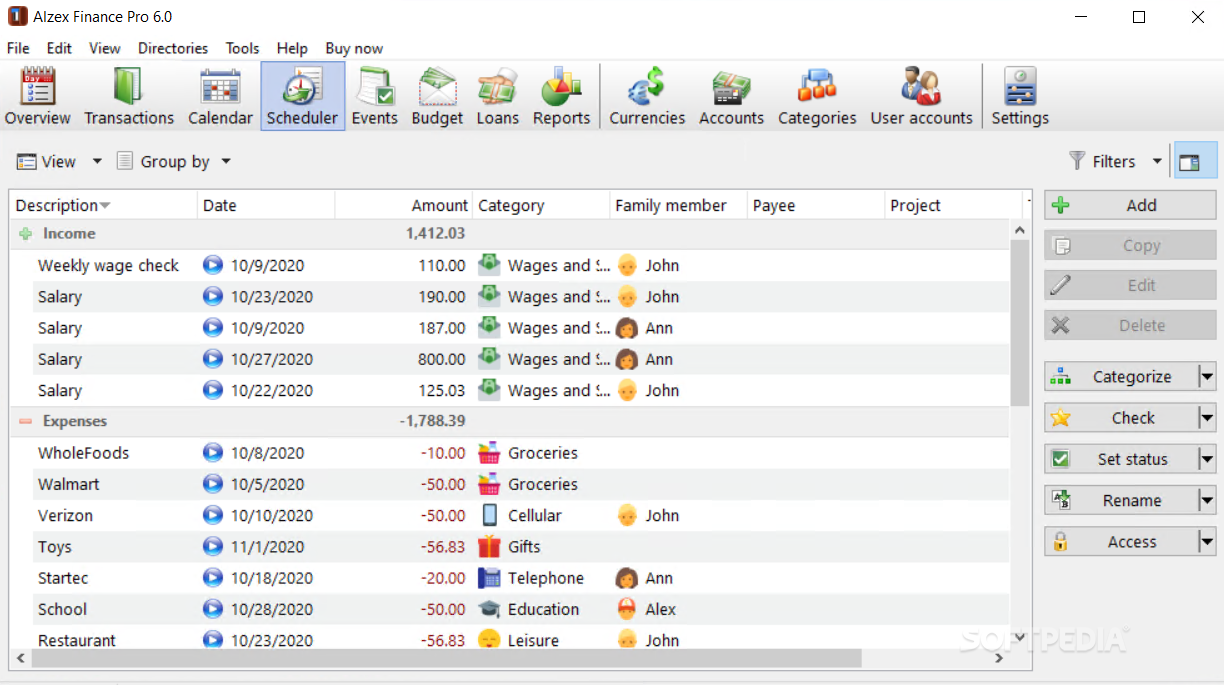Open the View dropdown arrow
This screenshot has width=1224, height=685.
click(x=97, y=161)
